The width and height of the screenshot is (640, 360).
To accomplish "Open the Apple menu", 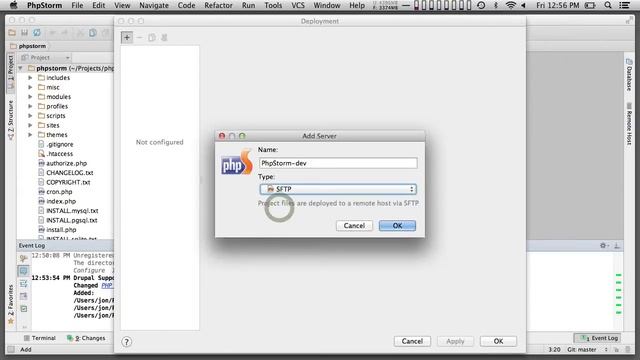I will tap(13, 5).
